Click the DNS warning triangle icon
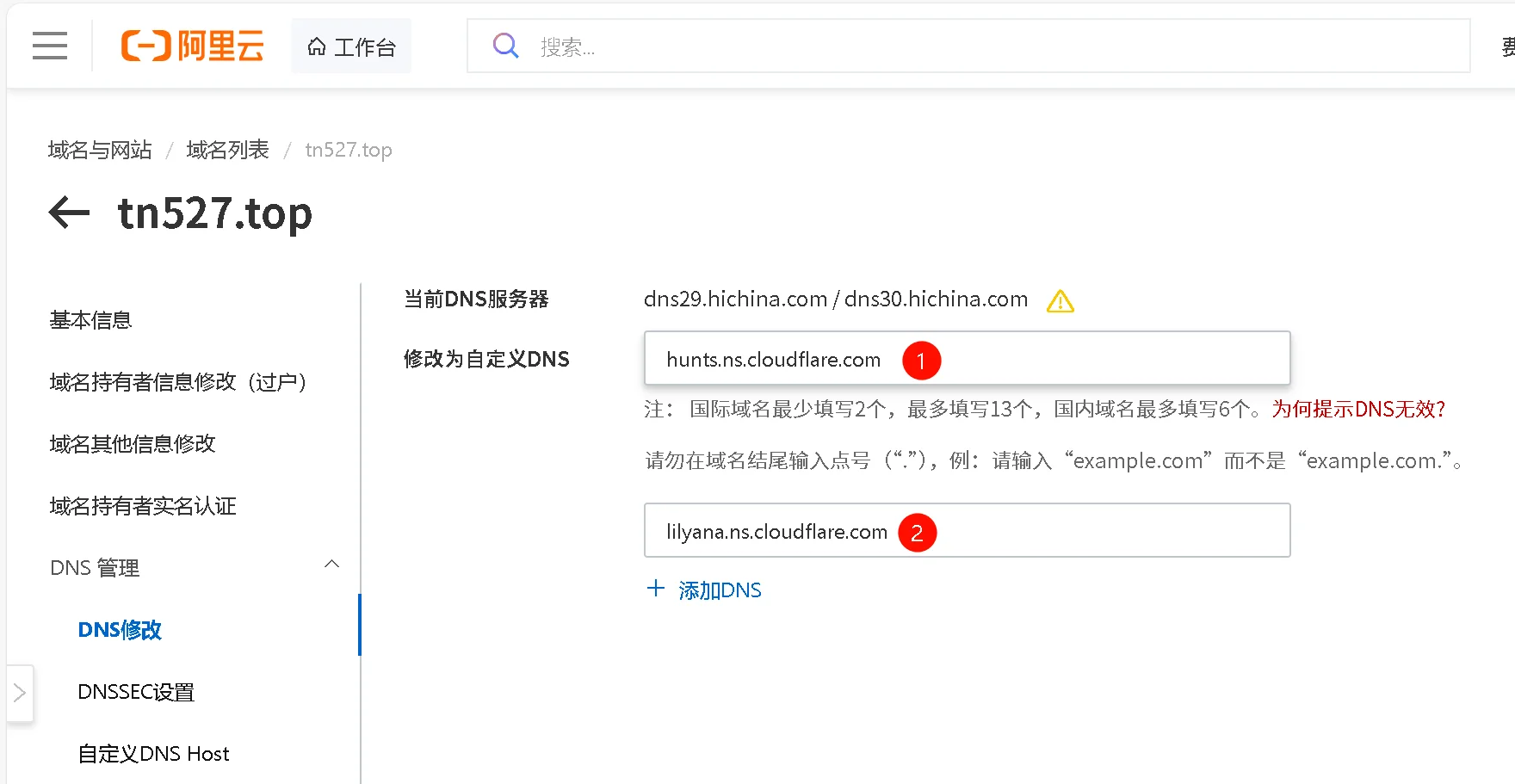 click(1060, 301)
